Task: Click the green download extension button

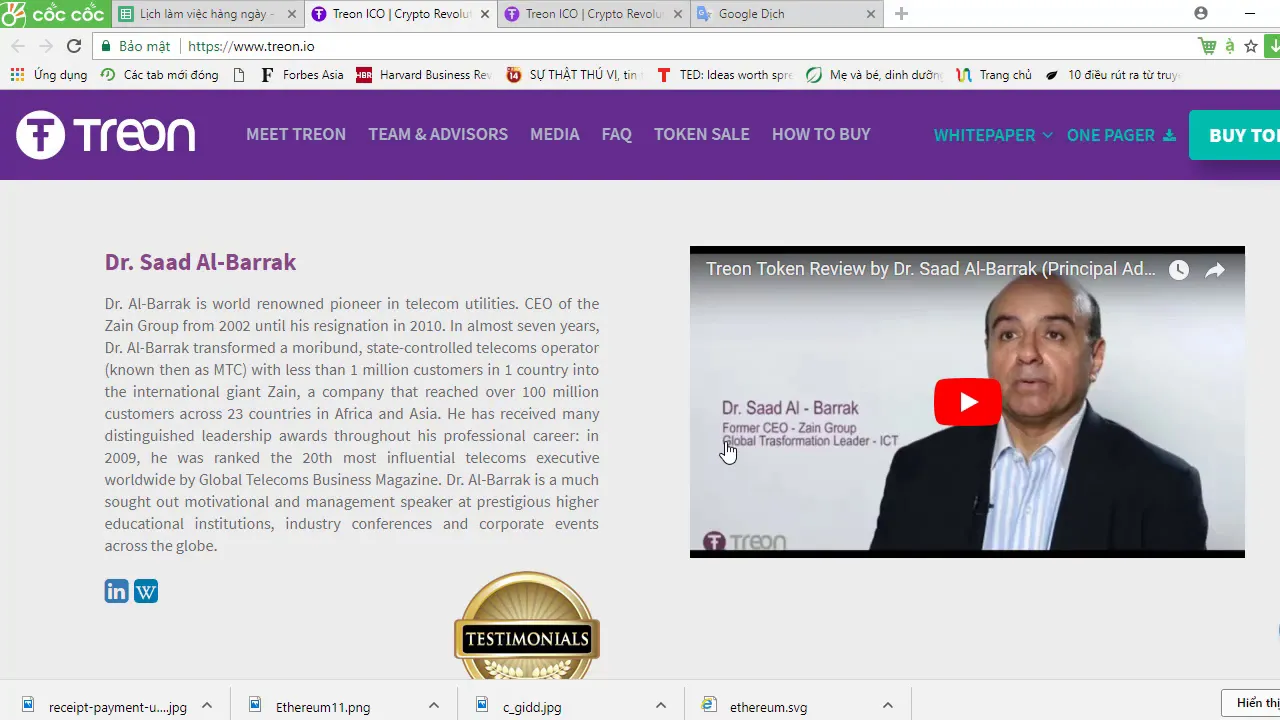Action: (1273, 46)
